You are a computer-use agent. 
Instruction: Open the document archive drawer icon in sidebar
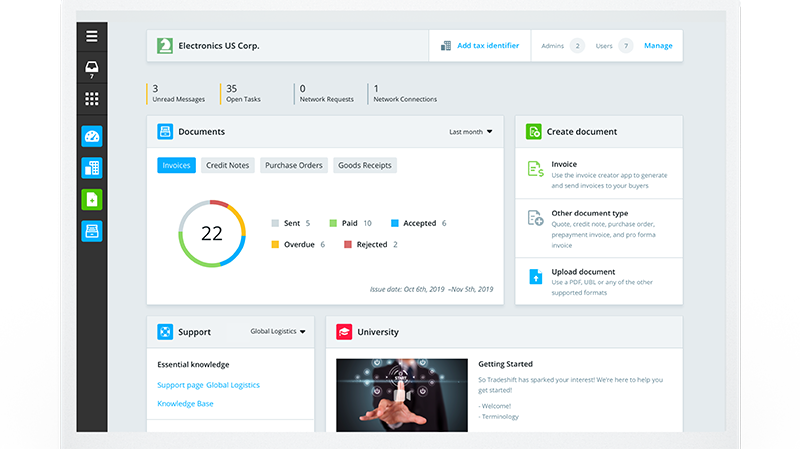[x=92, y=231]
